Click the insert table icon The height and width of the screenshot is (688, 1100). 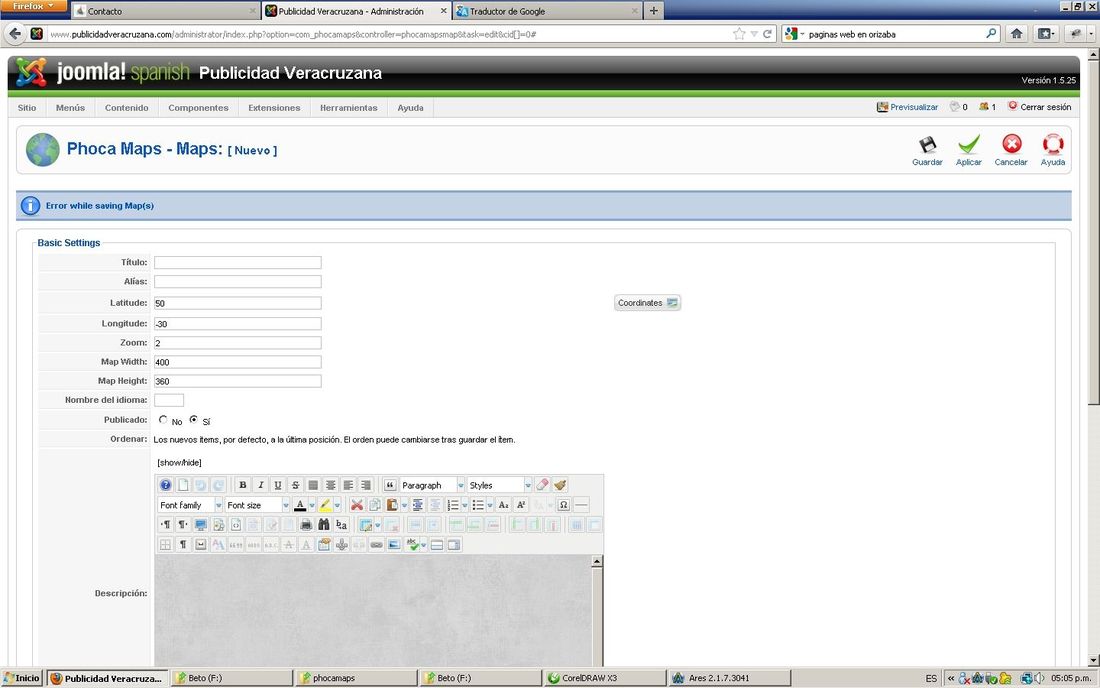365,525
